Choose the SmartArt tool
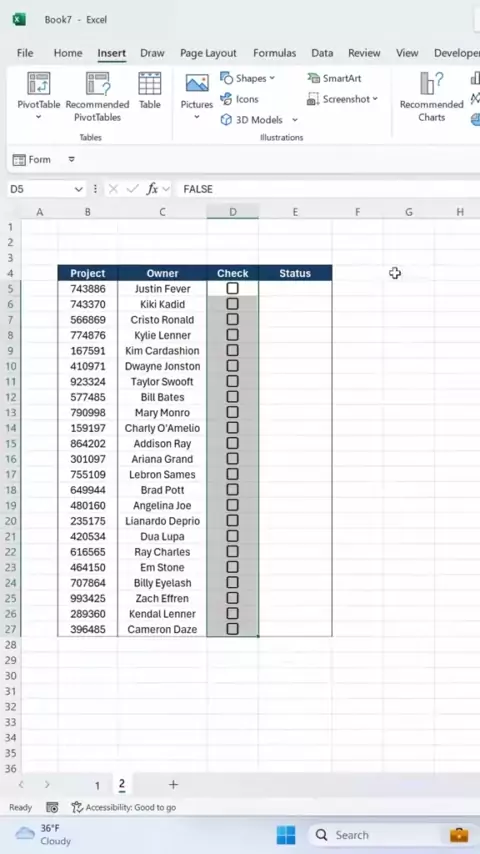This screenshot has width=480, height=854. pos(334,78)
